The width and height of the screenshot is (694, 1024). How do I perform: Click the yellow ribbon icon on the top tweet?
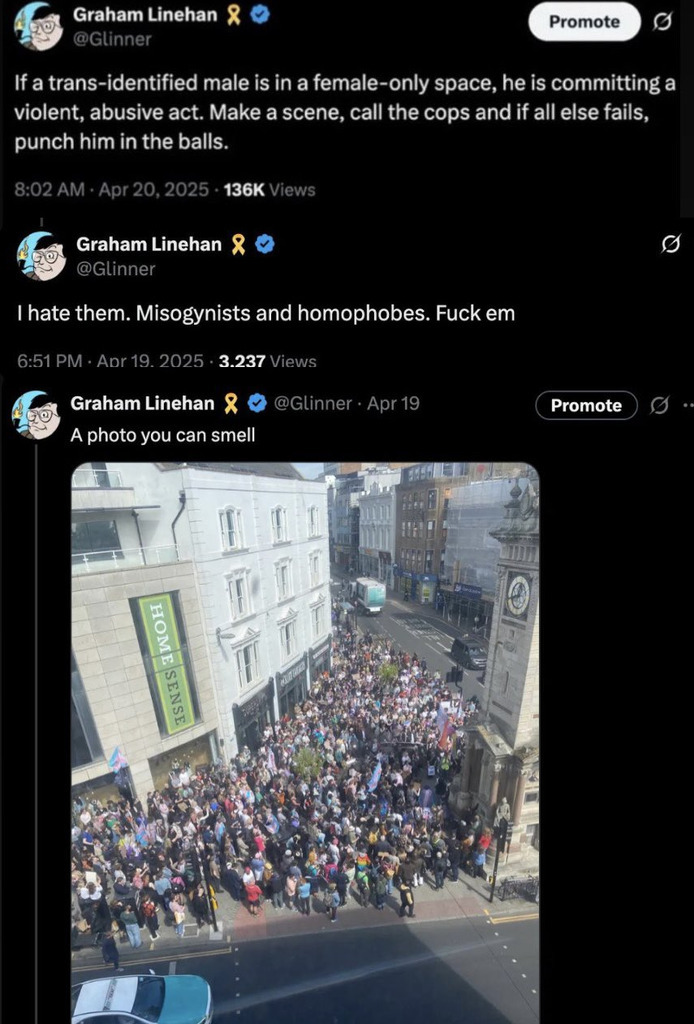234,16
